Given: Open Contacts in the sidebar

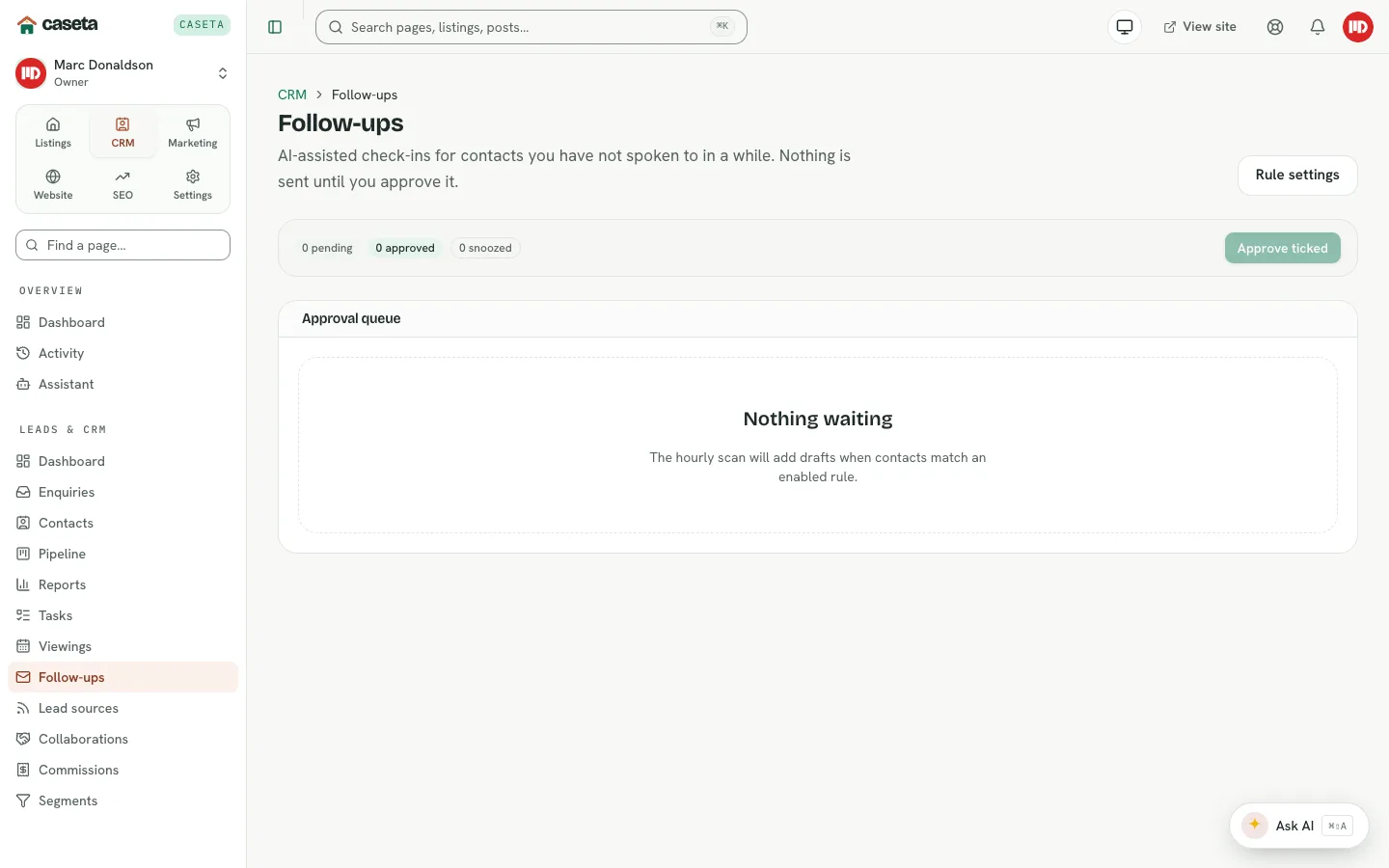Looking at the screenshot, I should coord(123,523).
